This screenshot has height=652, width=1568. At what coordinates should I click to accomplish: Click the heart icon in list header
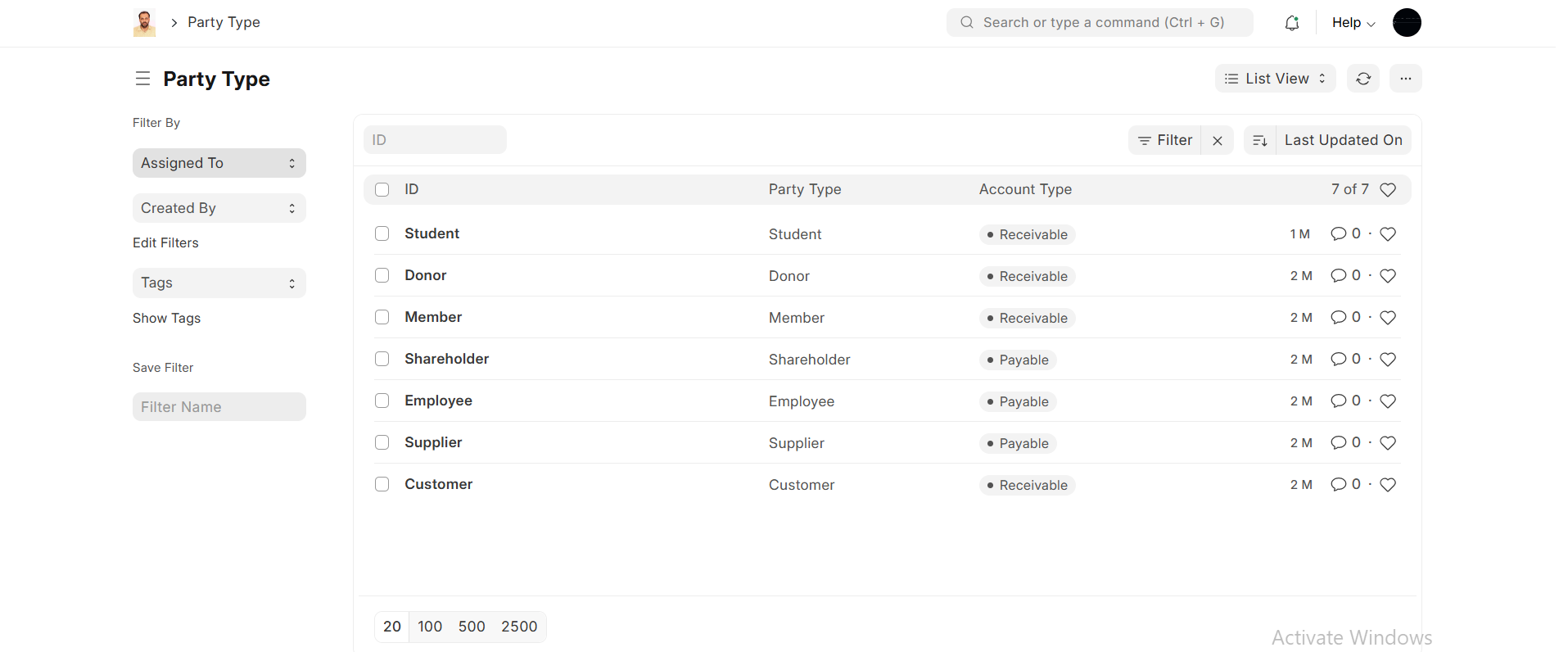tap(1388, 190)
